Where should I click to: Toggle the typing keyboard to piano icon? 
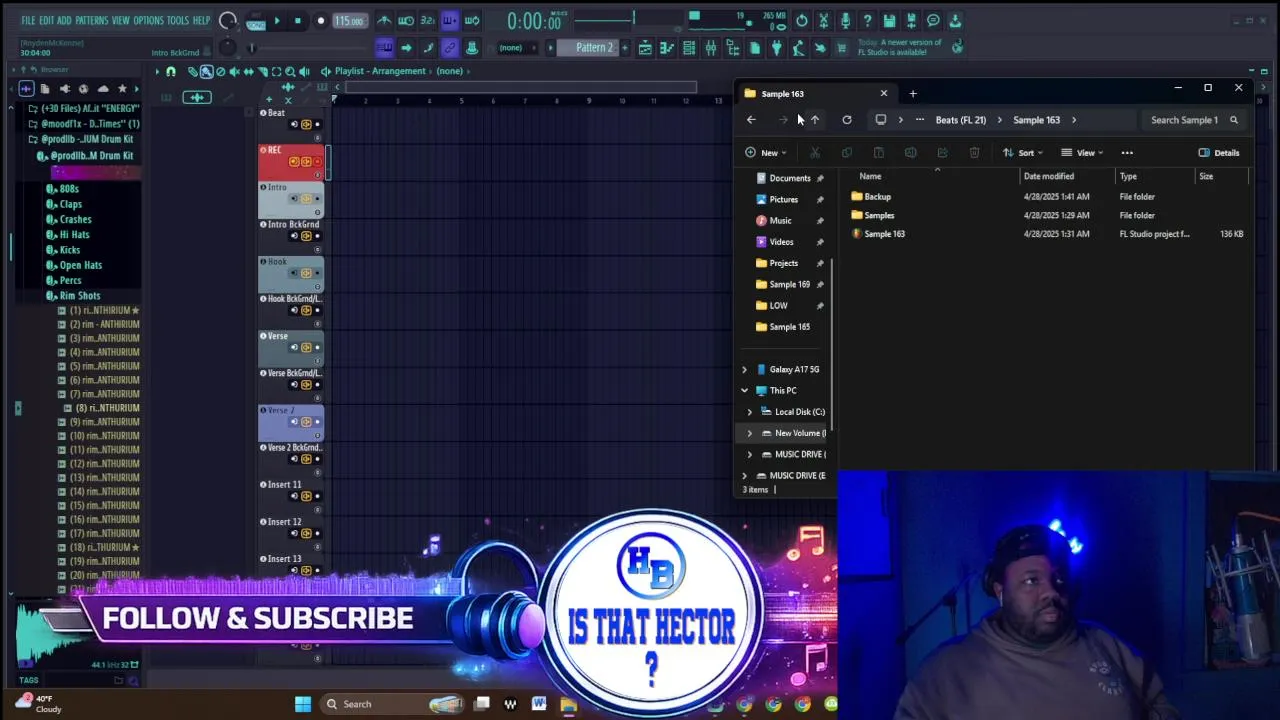tap(384, 47)
